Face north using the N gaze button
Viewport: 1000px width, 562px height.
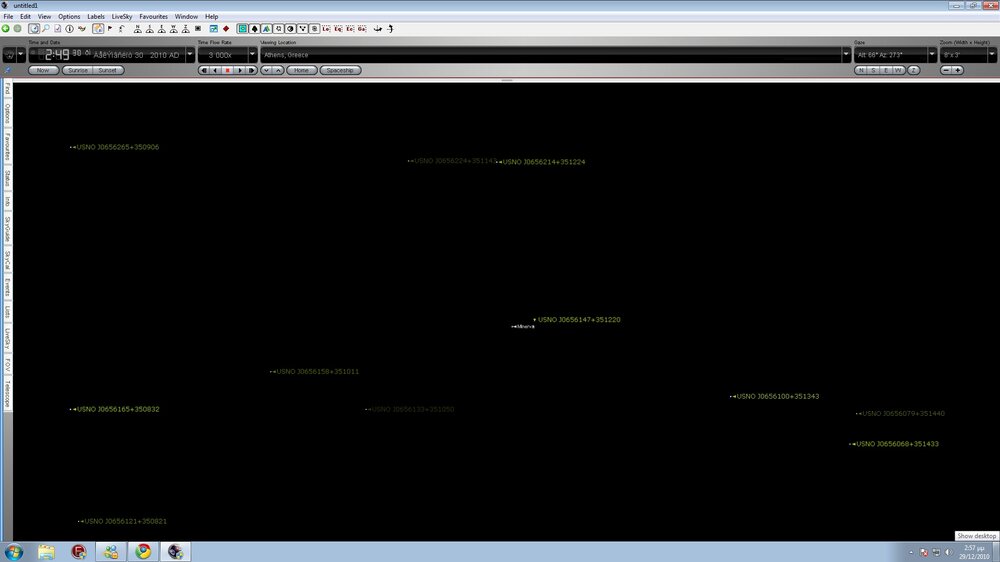861,71
